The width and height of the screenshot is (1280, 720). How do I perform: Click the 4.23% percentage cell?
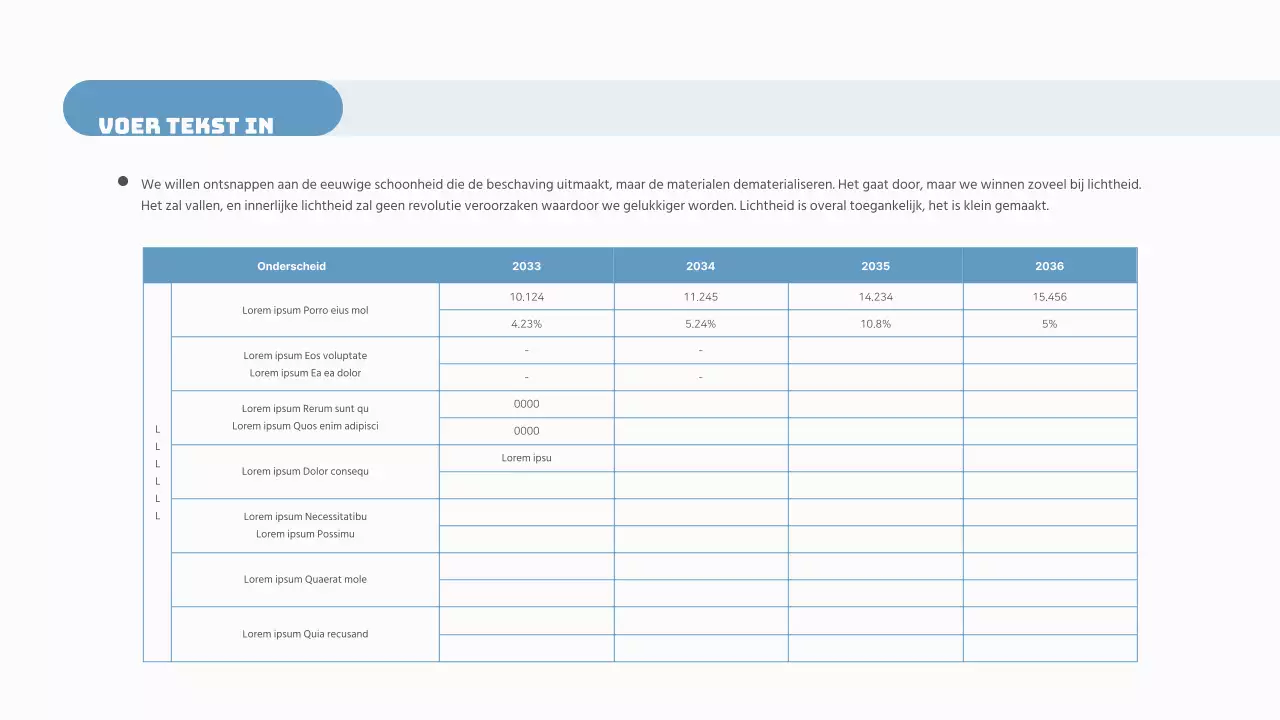point(526,324)
